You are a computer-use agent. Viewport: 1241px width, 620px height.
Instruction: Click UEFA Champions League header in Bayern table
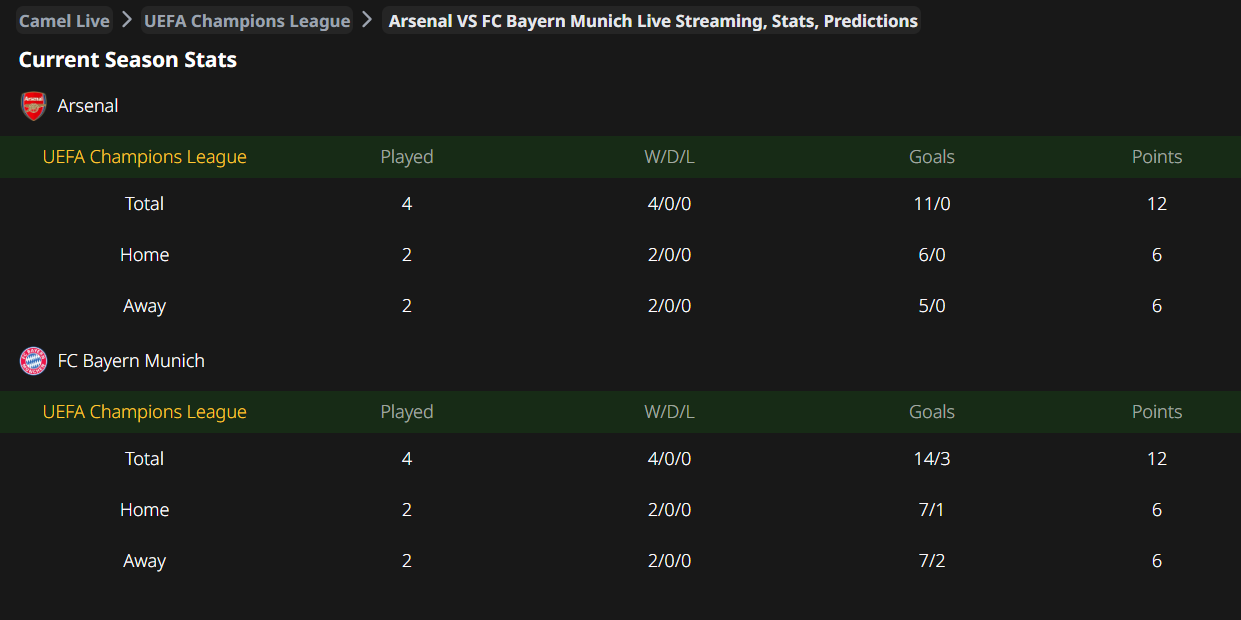point(144,412)
